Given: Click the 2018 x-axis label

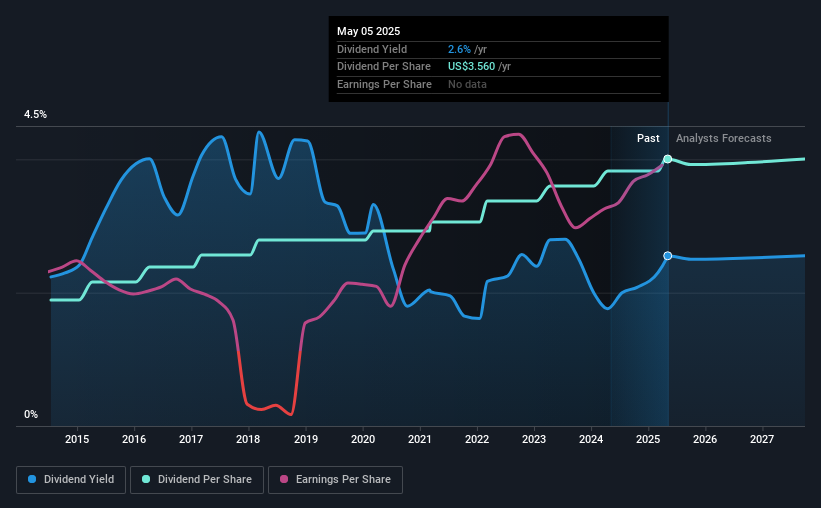Looking at the screenshot, I should point(248,439).
